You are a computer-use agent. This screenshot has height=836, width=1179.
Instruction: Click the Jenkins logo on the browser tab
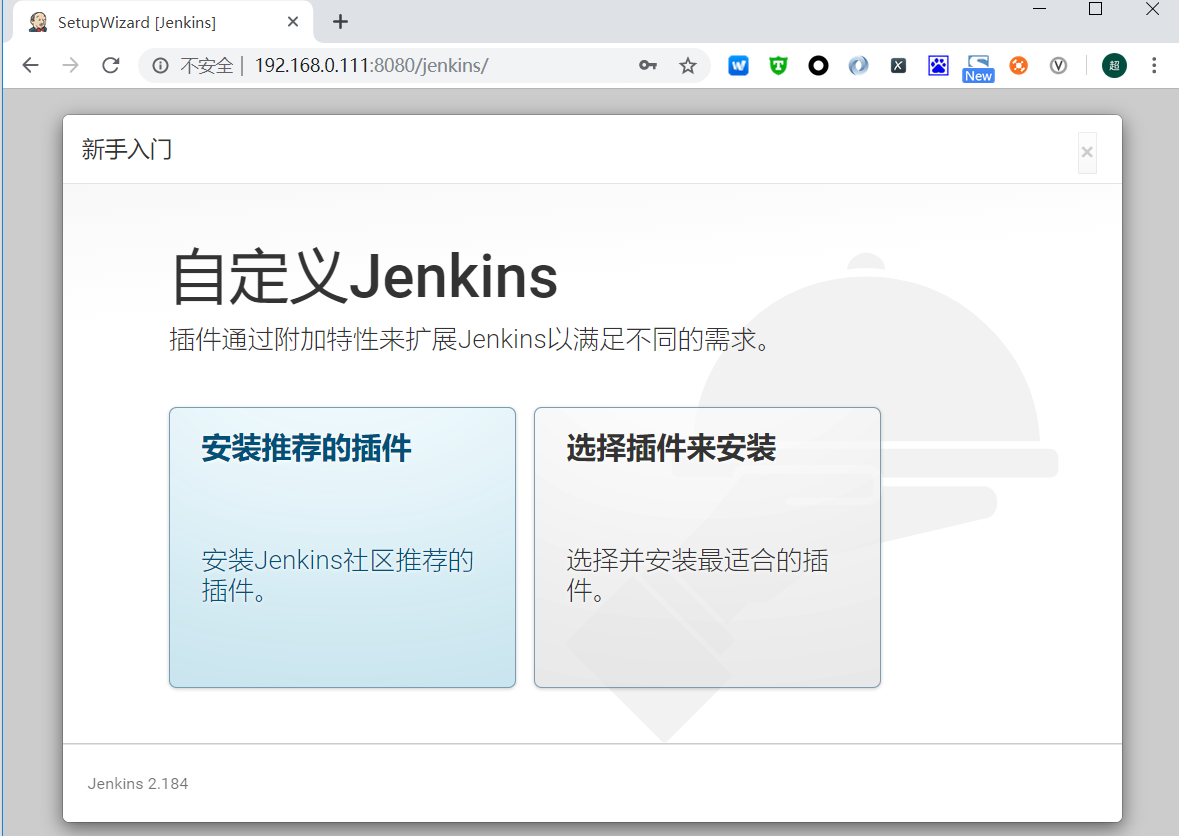37,21
